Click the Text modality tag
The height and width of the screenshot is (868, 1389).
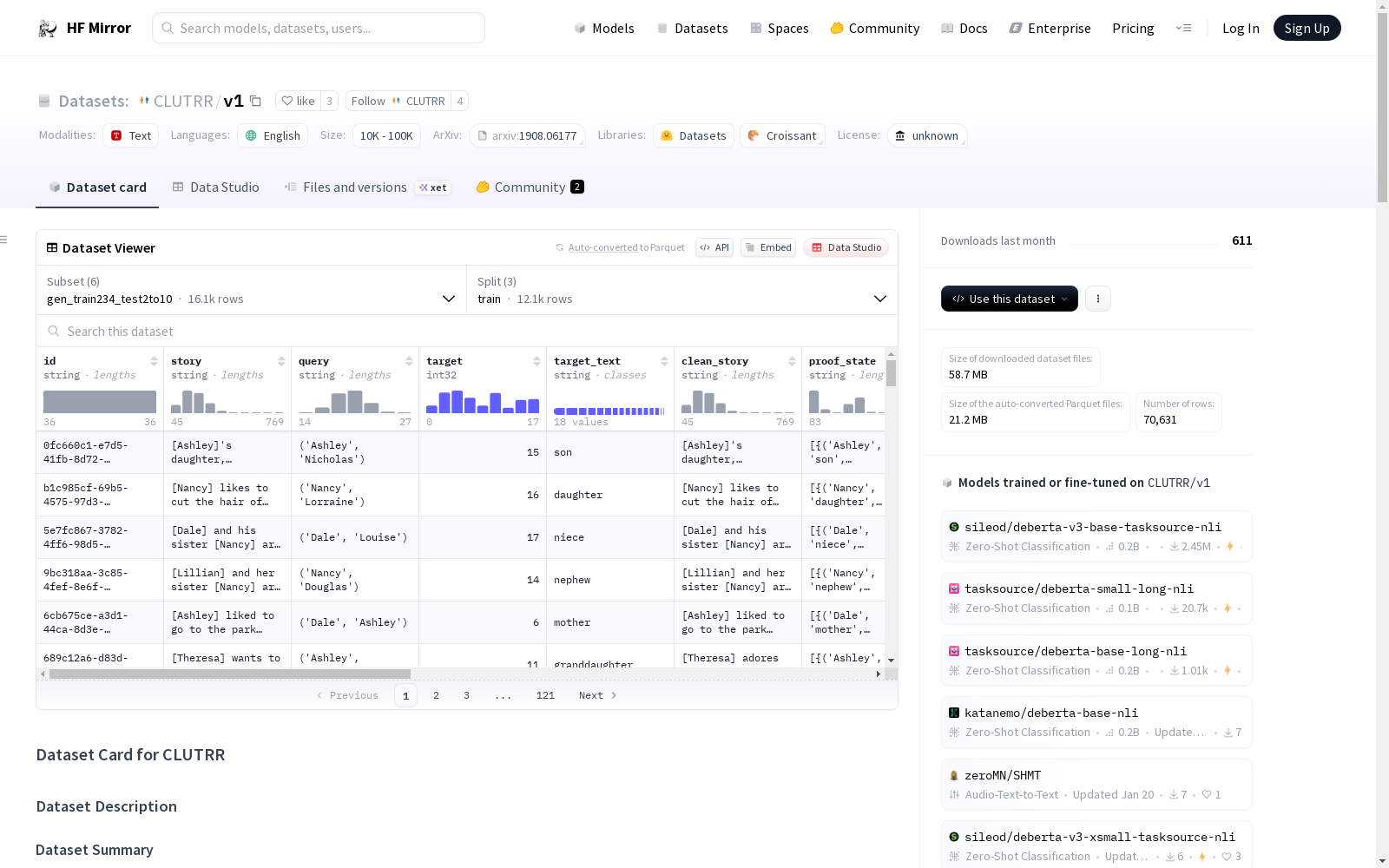(x=131, y=135)
